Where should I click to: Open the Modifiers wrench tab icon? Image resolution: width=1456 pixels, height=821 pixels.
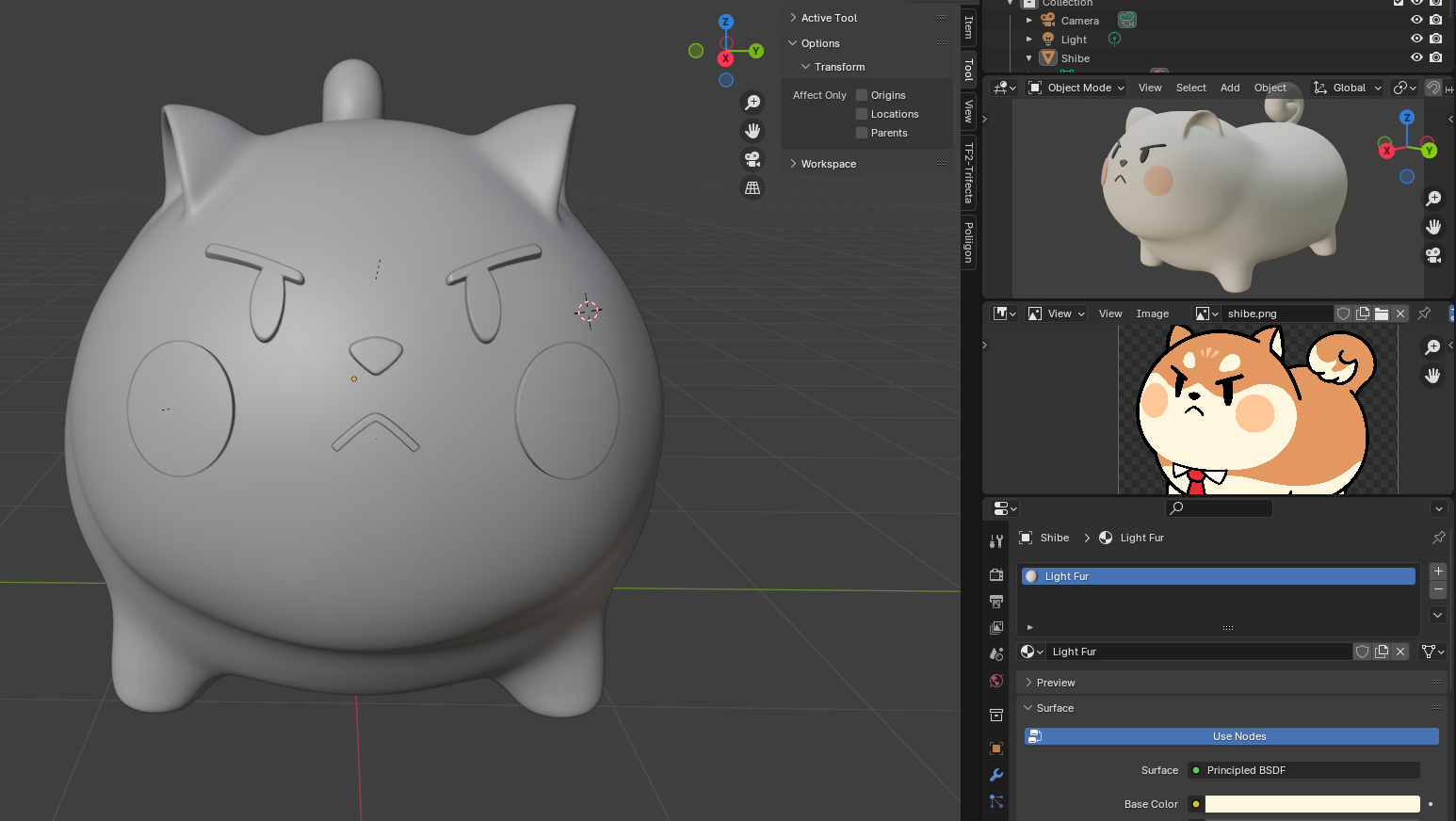(x=996, y=775)
